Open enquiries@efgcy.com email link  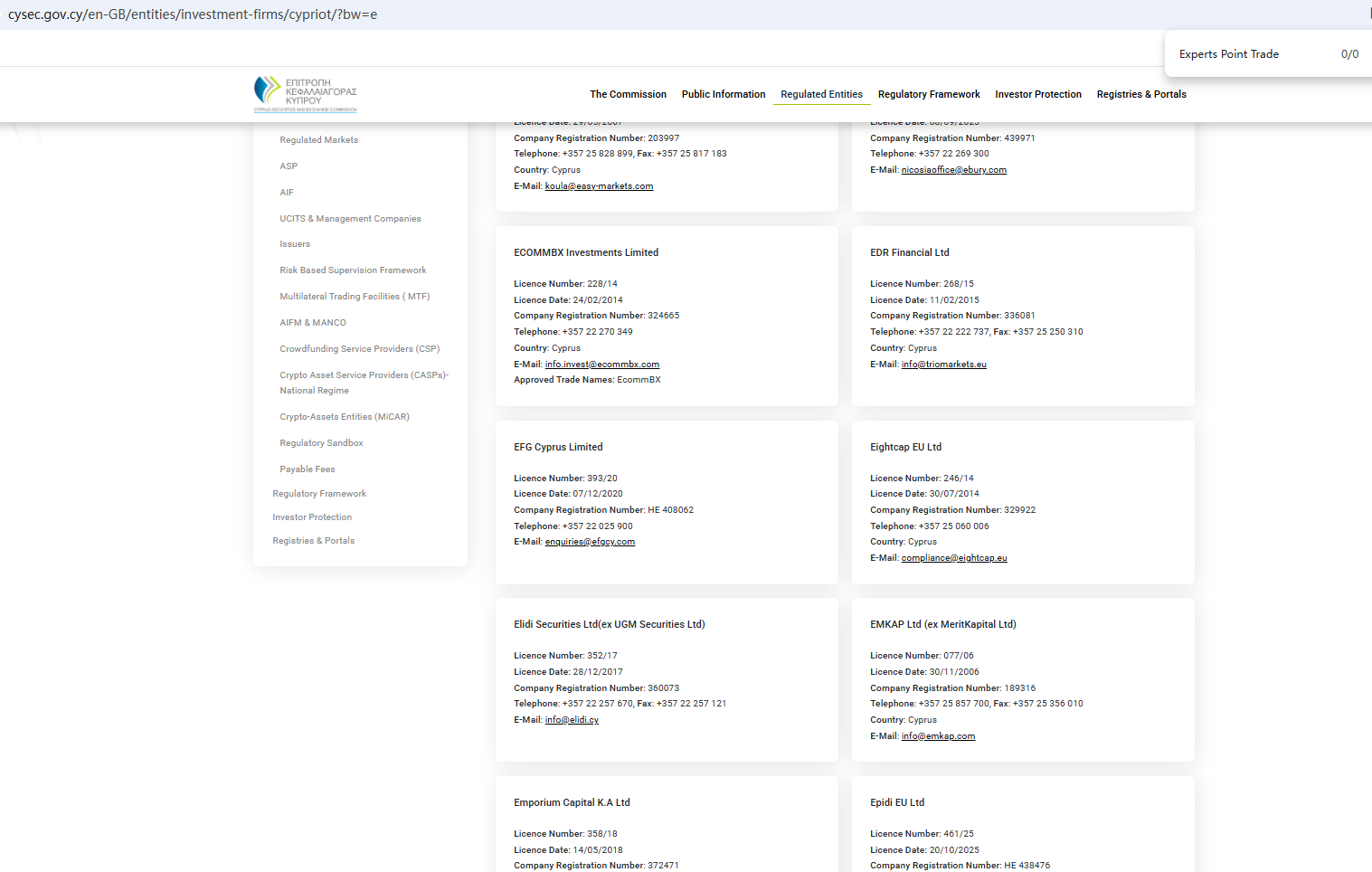pyautogui.click(x=590, y=542)
